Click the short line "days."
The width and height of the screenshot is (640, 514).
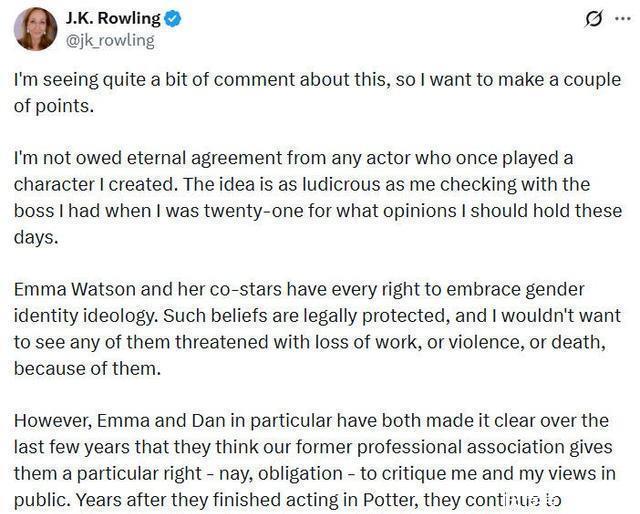(x=33, y=237)
